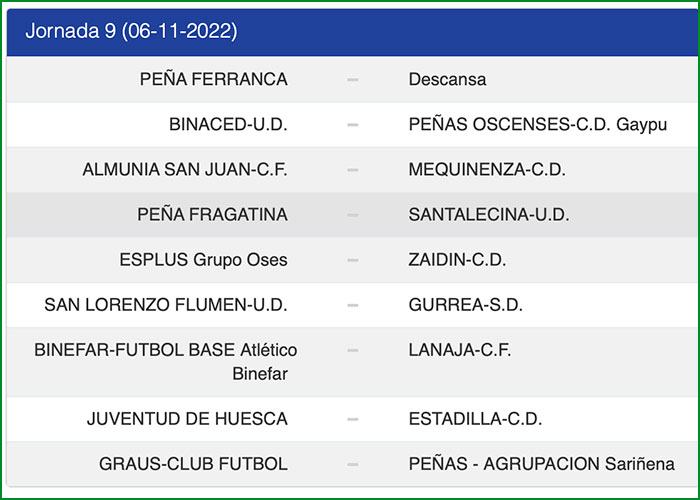Click score dash in PEÑA FRAGATINA row

[352, 215]
